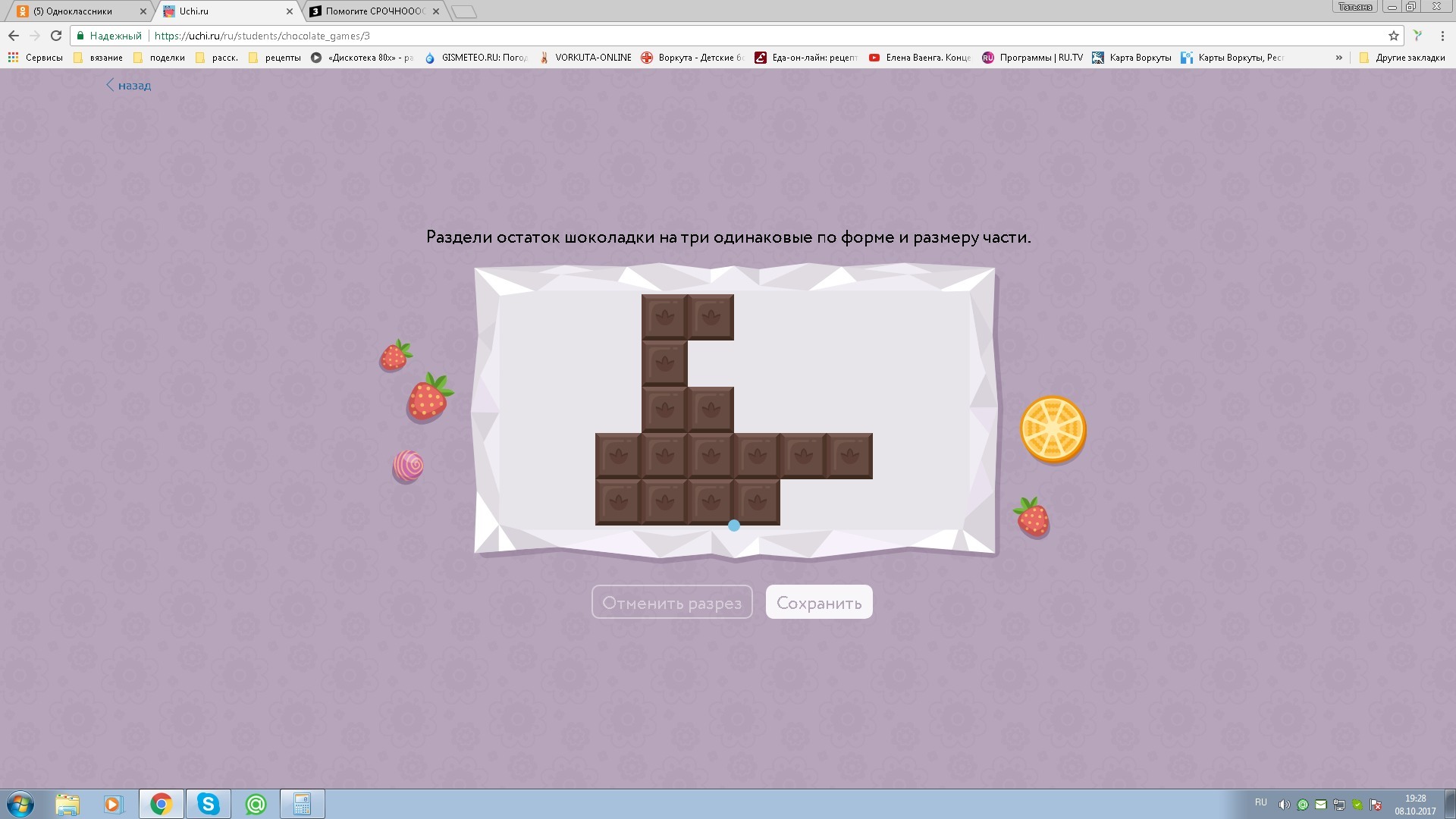The image size is (1456, 819).
Task: Open calculator icon in taskbar
Action: coord(302,804)
